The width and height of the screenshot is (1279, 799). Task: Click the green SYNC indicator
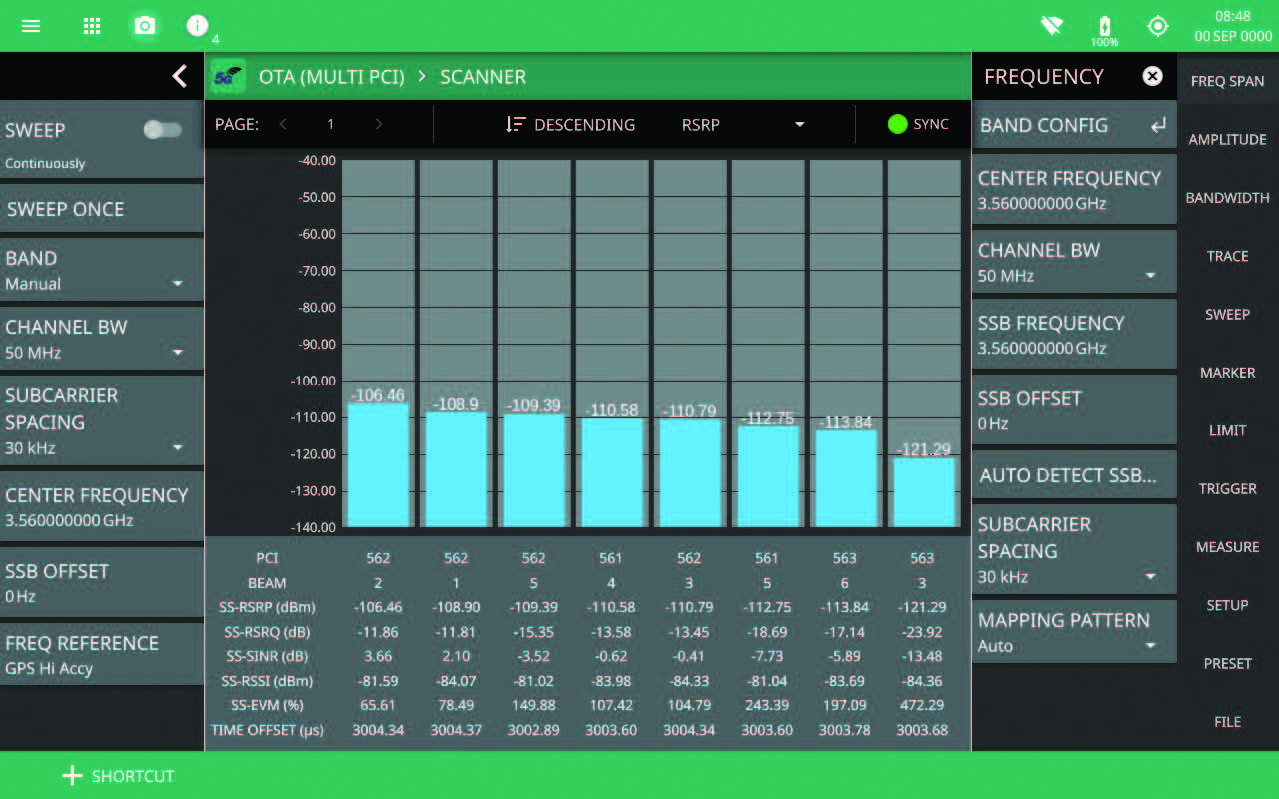click(917, 125)
